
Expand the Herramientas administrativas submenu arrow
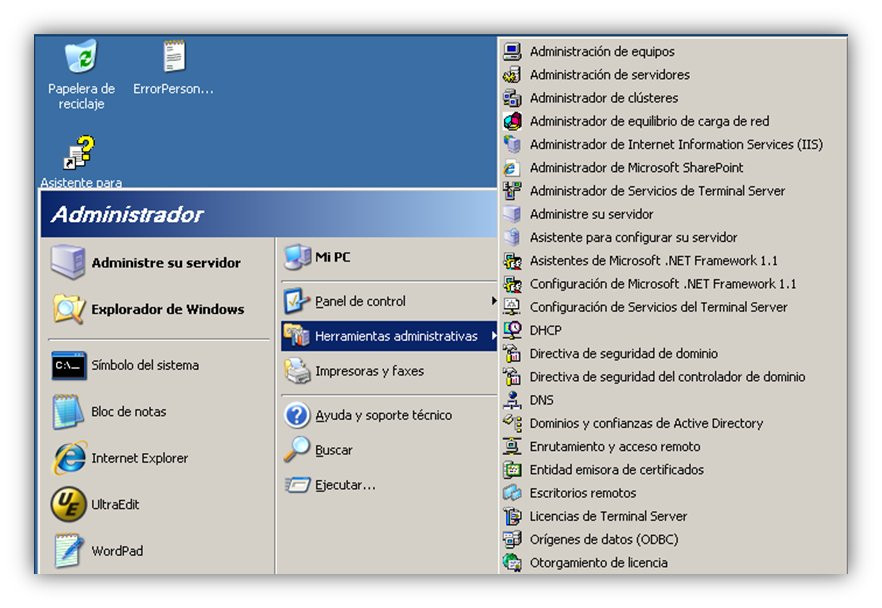click(x=493, y=336)
